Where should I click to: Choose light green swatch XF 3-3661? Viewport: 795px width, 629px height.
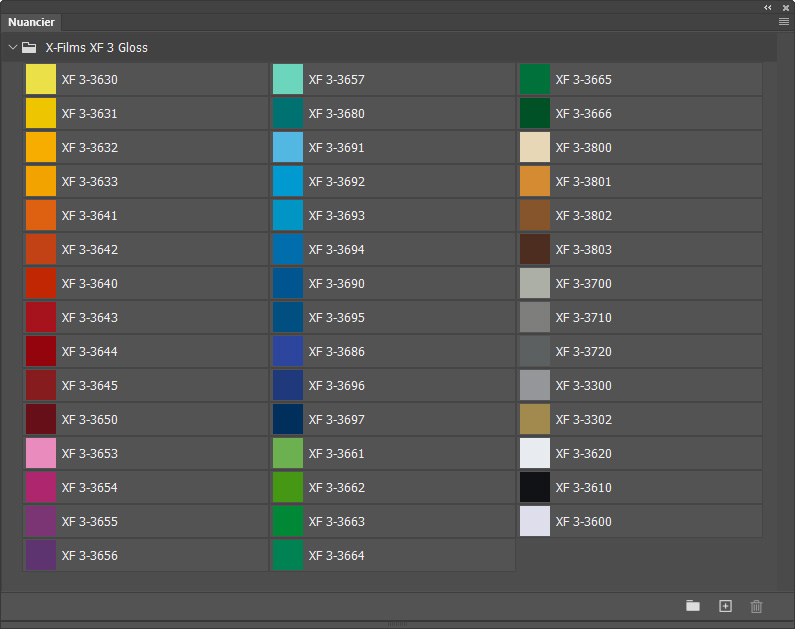tap(288, 453)
